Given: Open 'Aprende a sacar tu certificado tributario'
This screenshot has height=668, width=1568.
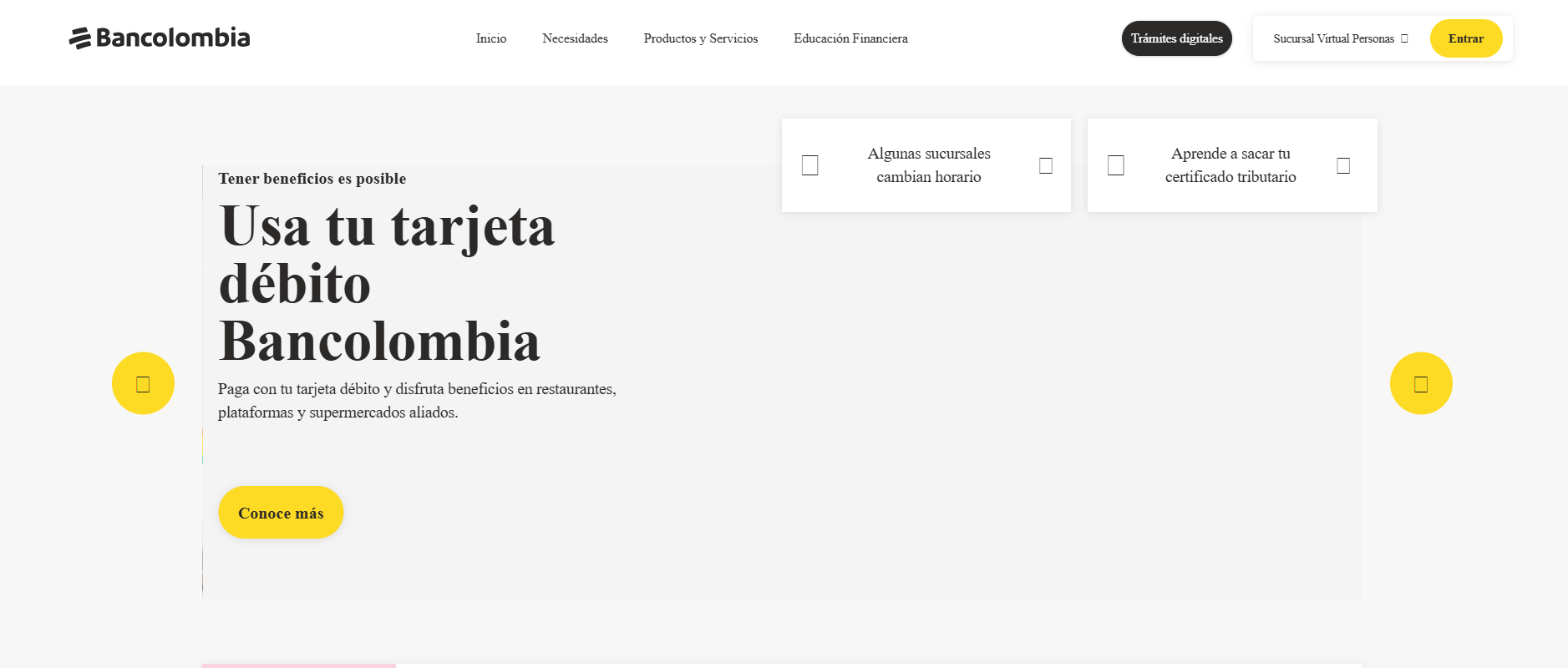Looking at the screenshot, I should click(x=1231, y=165).
